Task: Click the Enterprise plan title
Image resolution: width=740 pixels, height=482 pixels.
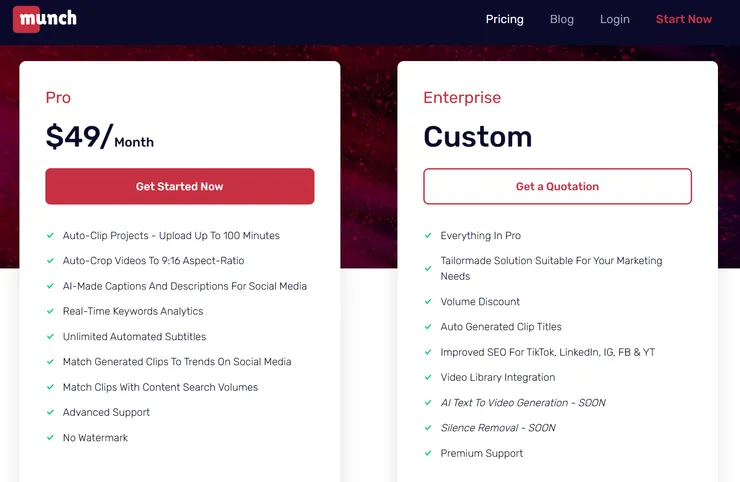Action: pos(462,98)
